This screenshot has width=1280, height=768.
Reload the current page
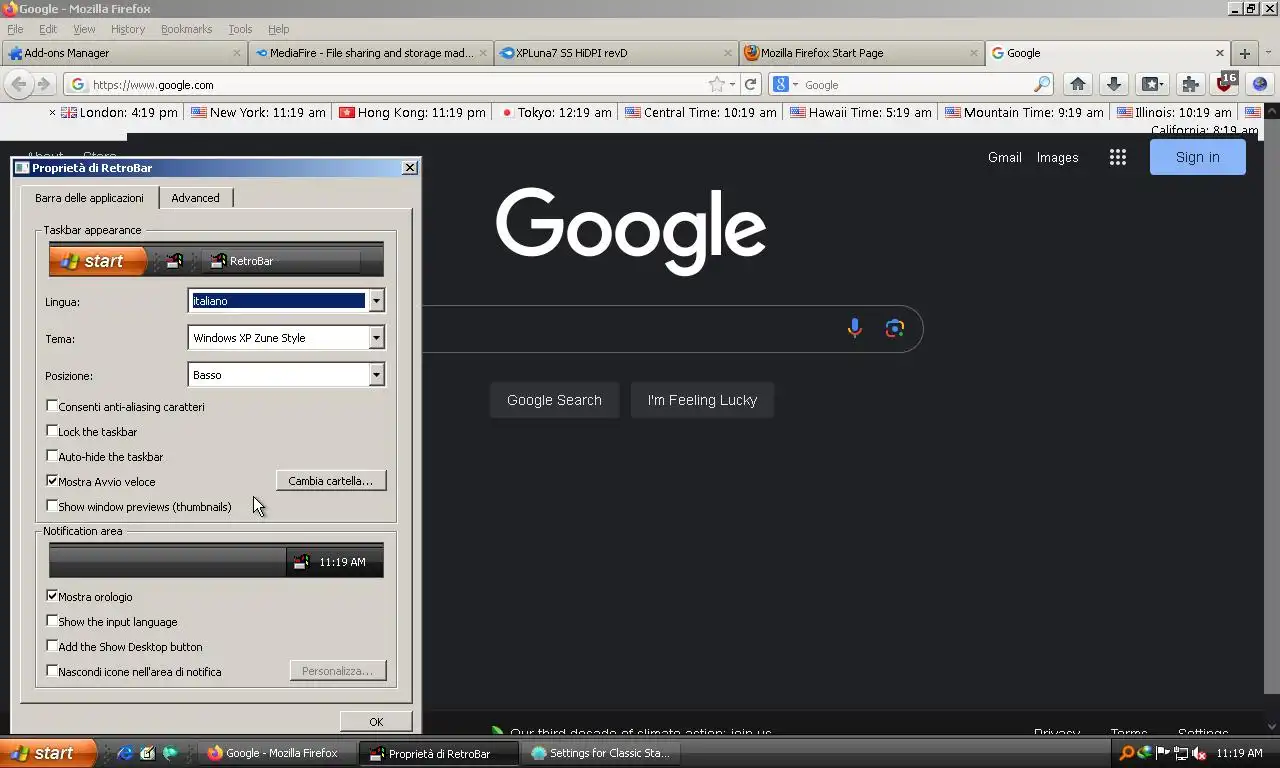point(751,85)
